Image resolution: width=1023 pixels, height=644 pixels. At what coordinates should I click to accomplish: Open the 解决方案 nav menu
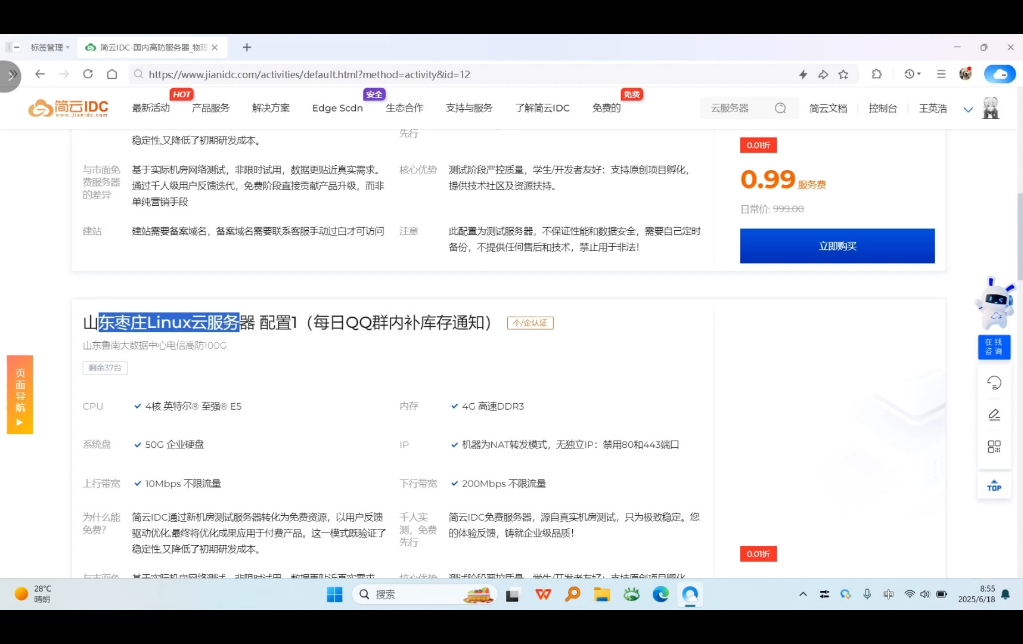271,108
